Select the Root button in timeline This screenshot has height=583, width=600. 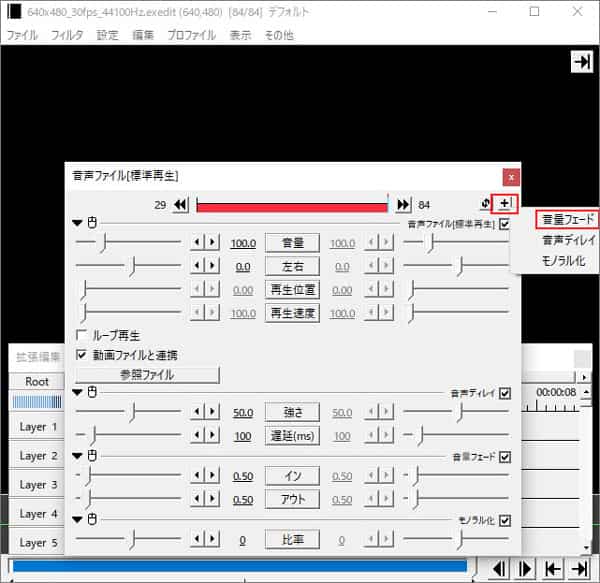[x=37, y=381]
